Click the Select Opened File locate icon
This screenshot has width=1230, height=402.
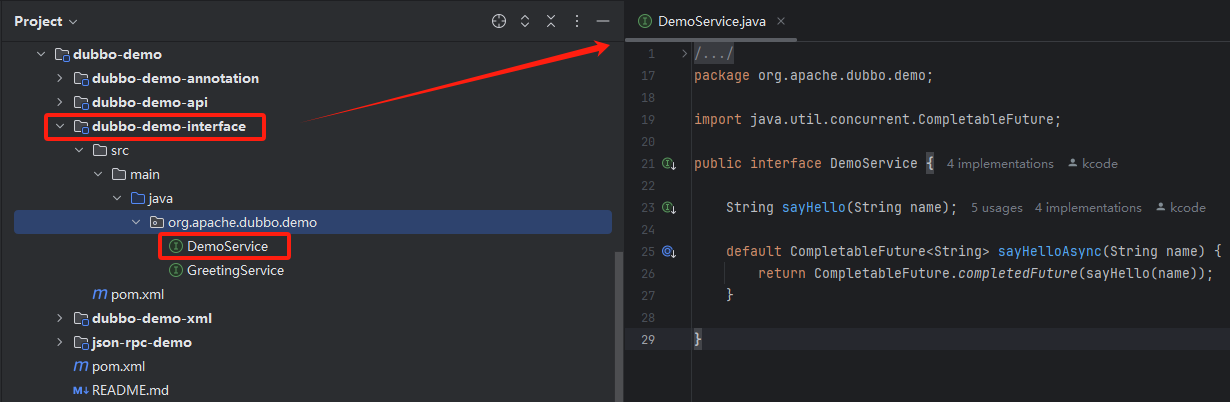click(x=499, y=21)
